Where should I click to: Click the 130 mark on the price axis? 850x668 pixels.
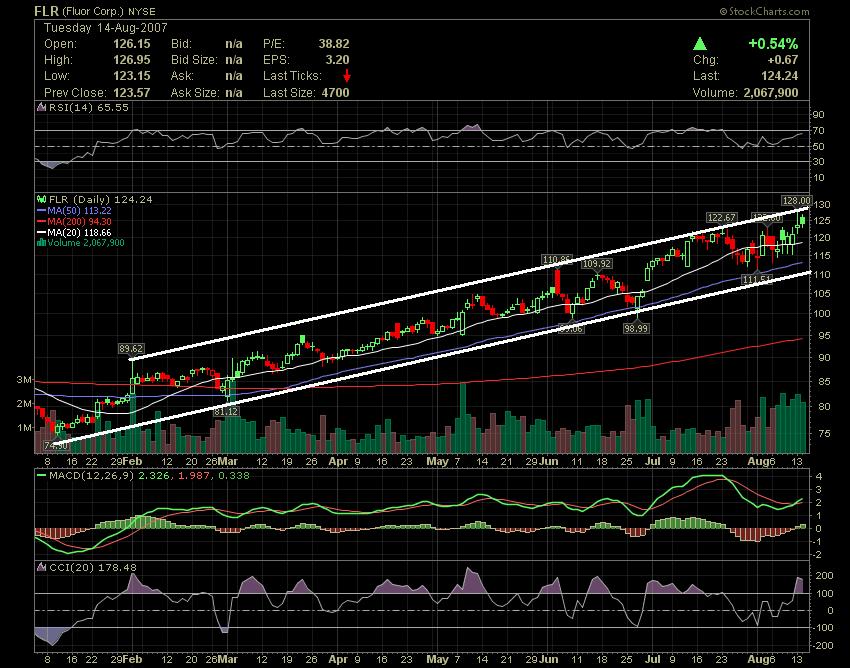(823, 204)
